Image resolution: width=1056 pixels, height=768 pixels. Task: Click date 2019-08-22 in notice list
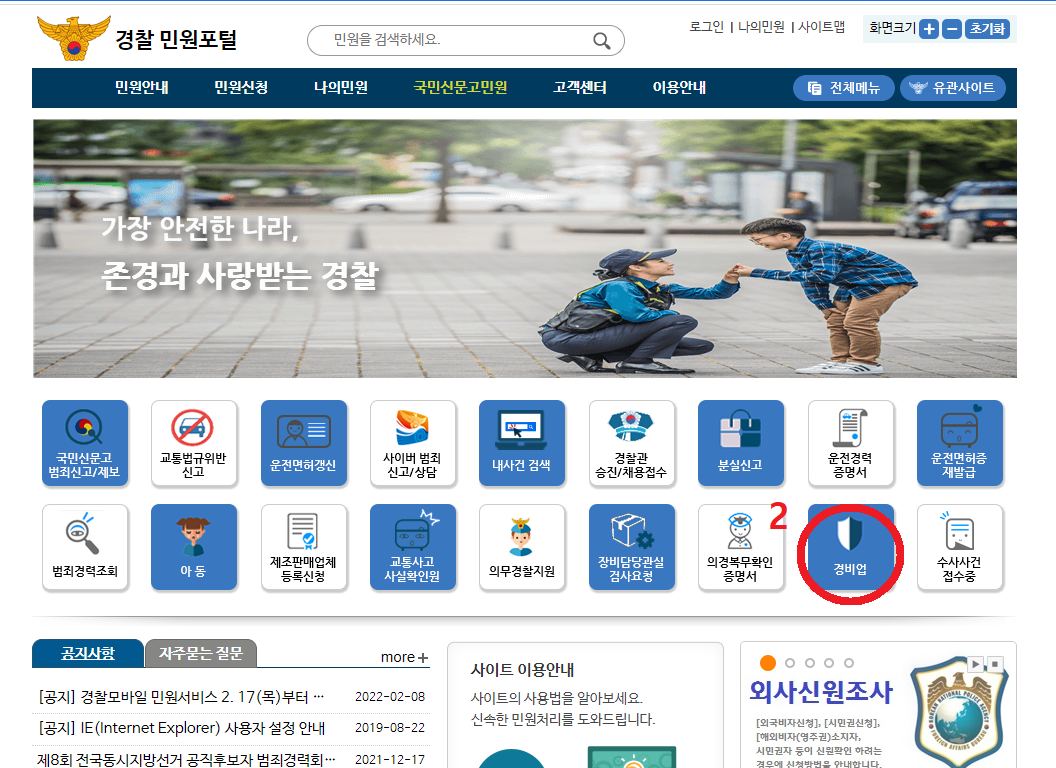tap(390, 728)
